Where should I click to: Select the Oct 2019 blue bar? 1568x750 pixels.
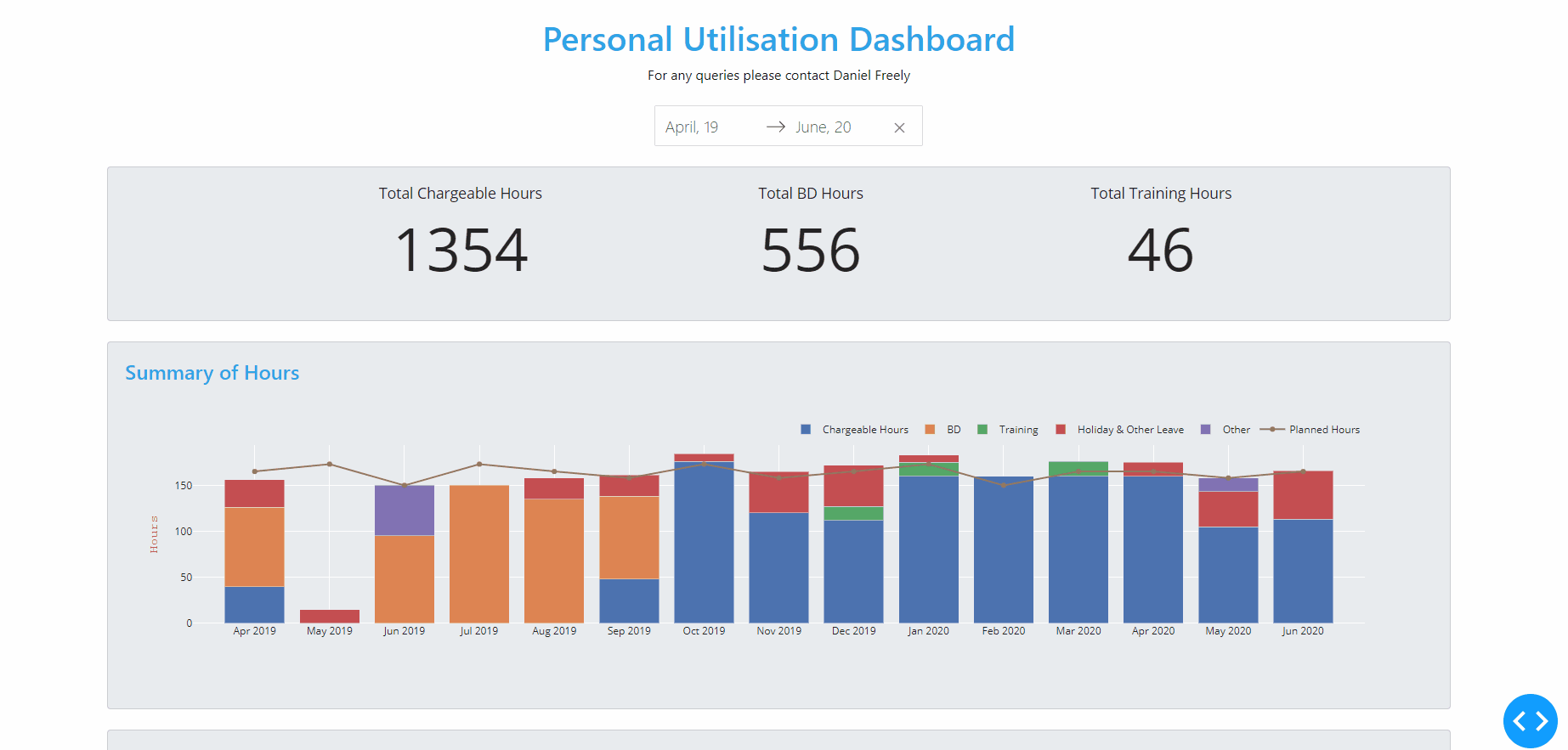[704, 542]
